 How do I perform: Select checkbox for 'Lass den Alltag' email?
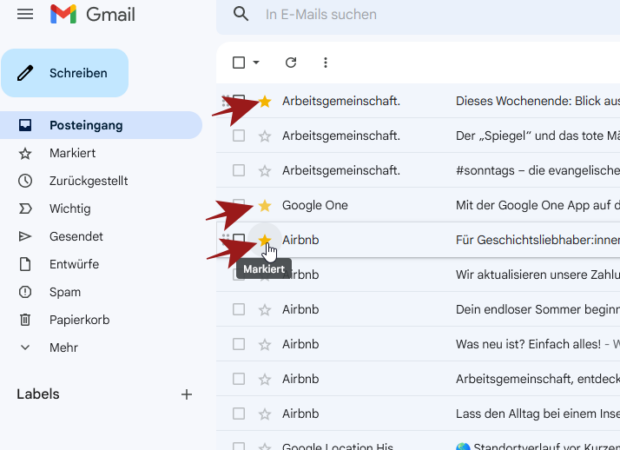pos(239,414)
